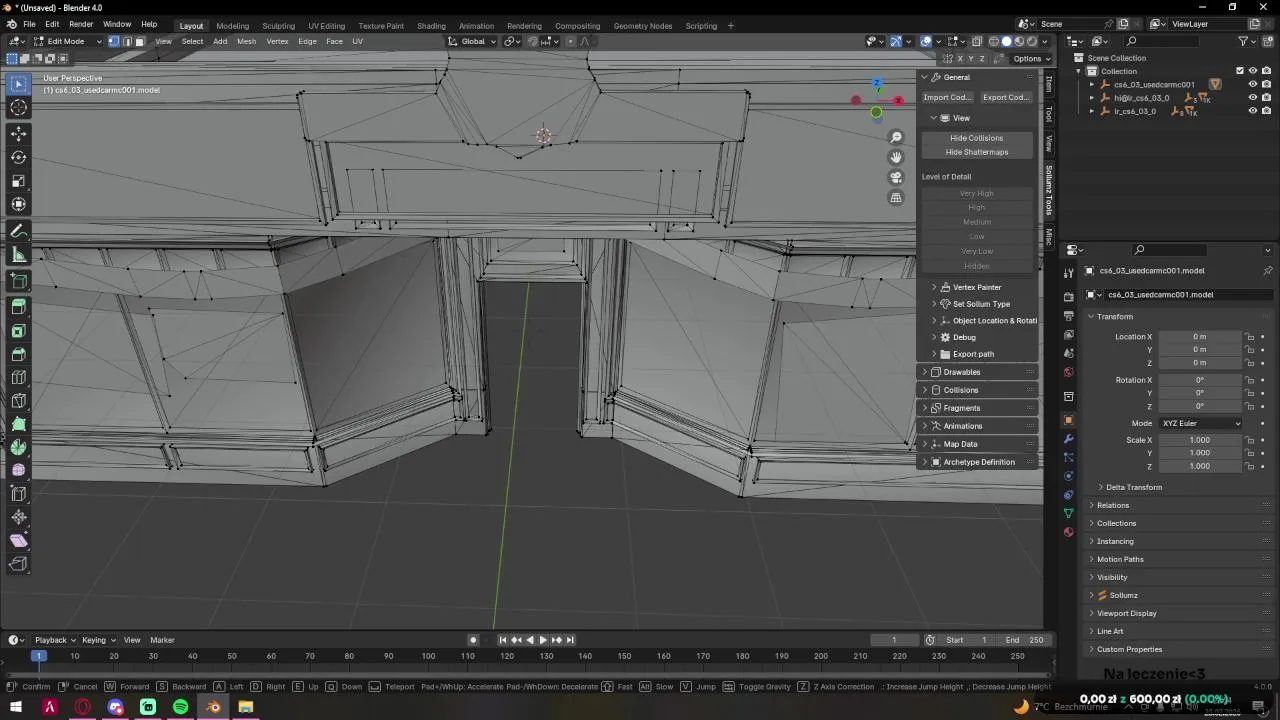Toggle X mirror axis in header

(x=960, y=58)
